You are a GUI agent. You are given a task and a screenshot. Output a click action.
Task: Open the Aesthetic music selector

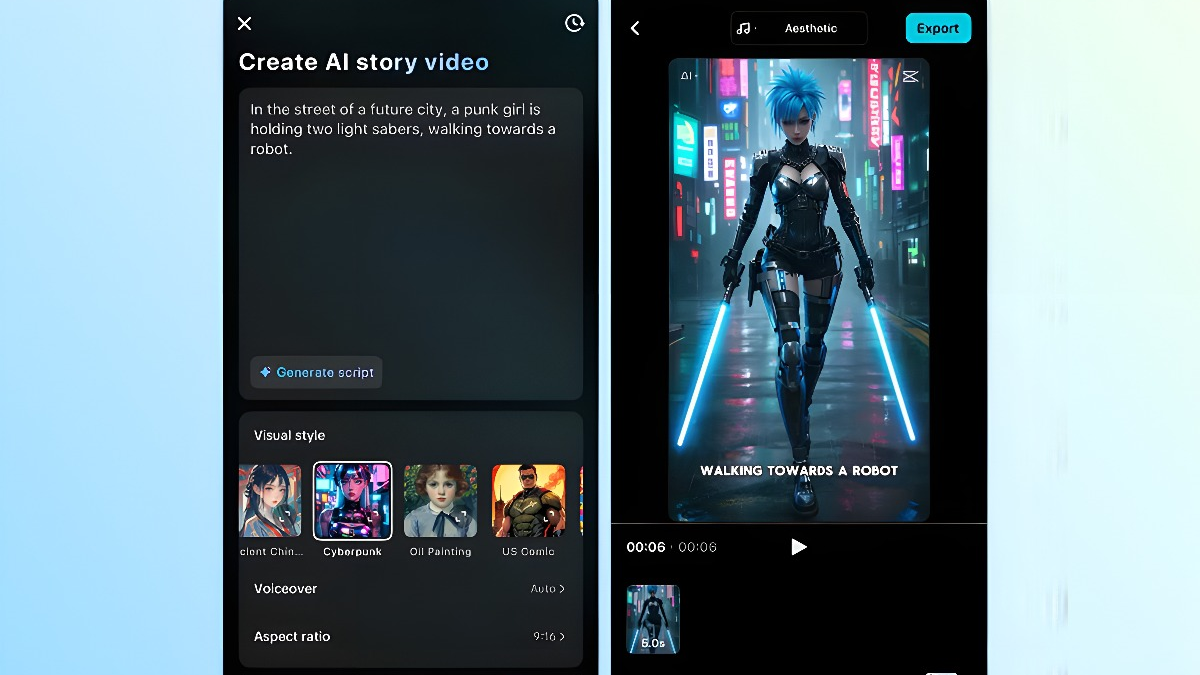tap(799, 28)
